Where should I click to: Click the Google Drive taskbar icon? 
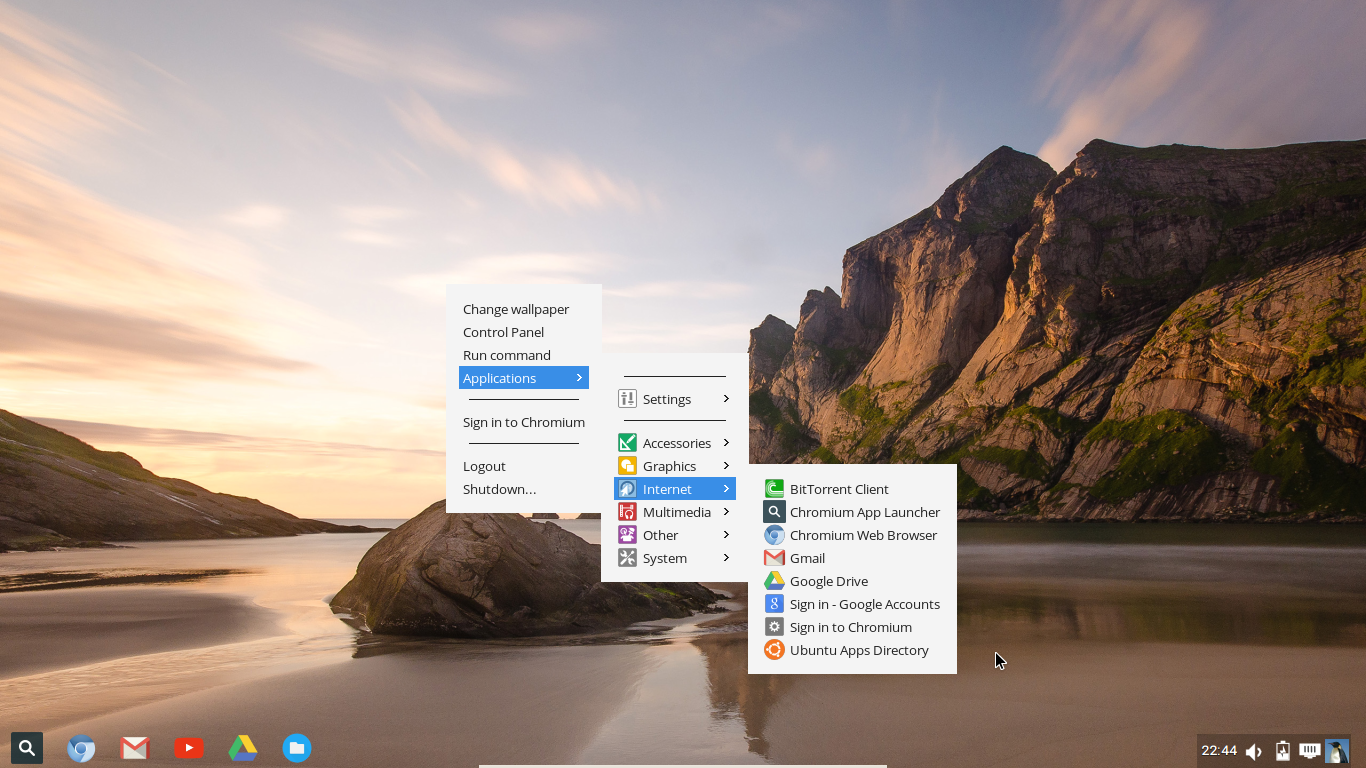click(x=243, y=748)
